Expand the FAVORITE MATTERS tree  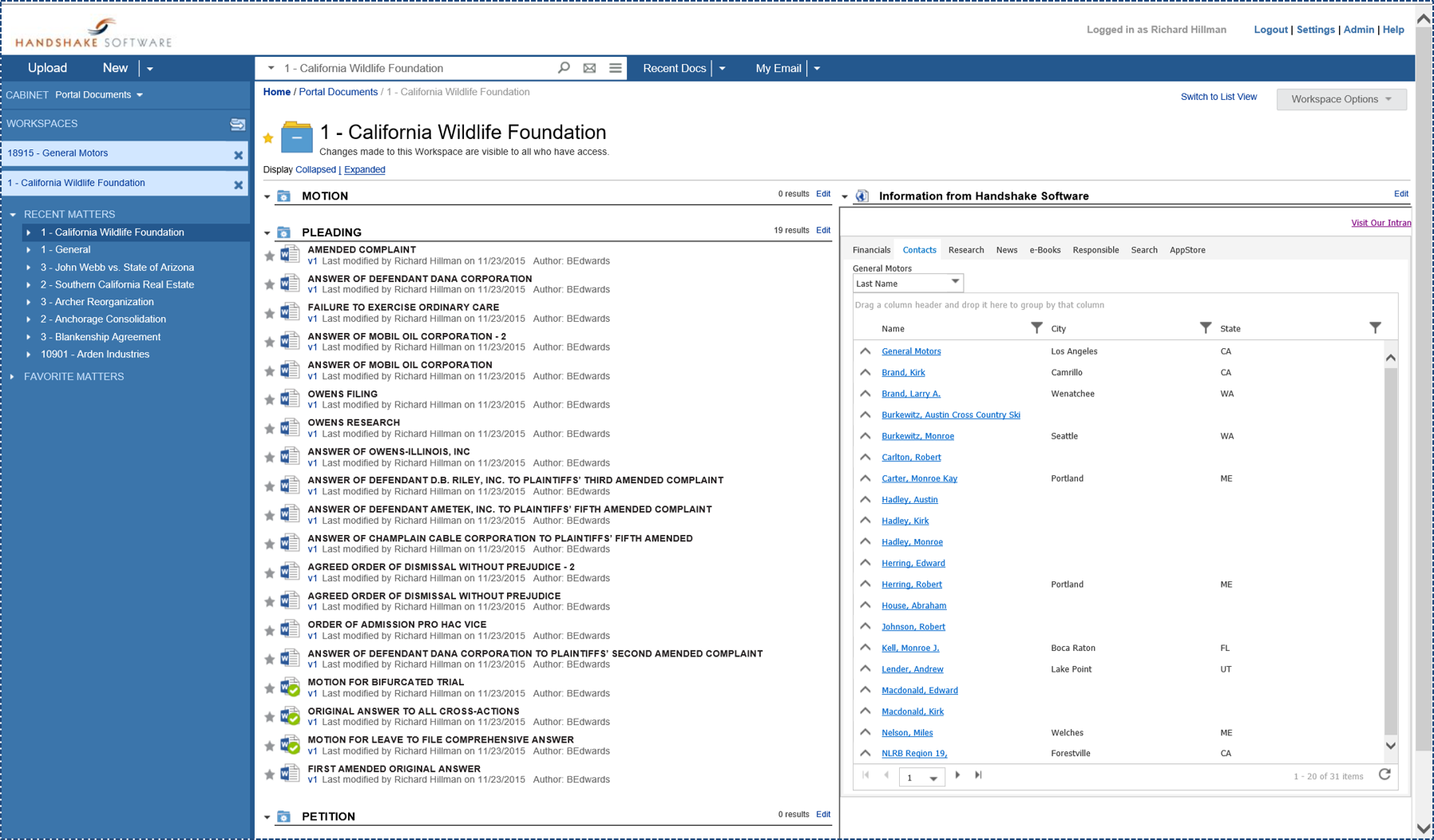pyautogui.click(x=12, y=376)
